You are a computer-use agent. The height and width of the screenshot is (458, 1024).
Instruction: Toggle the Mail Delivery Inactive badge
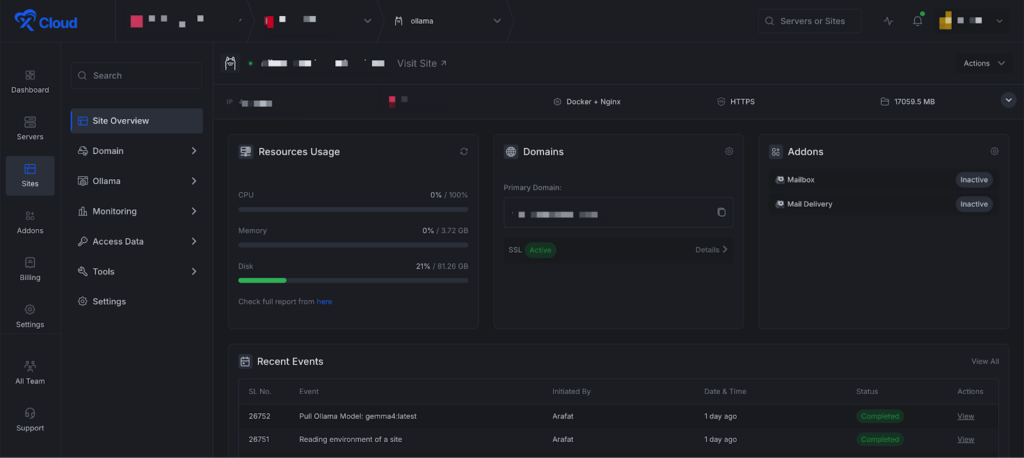click(973, 204)
